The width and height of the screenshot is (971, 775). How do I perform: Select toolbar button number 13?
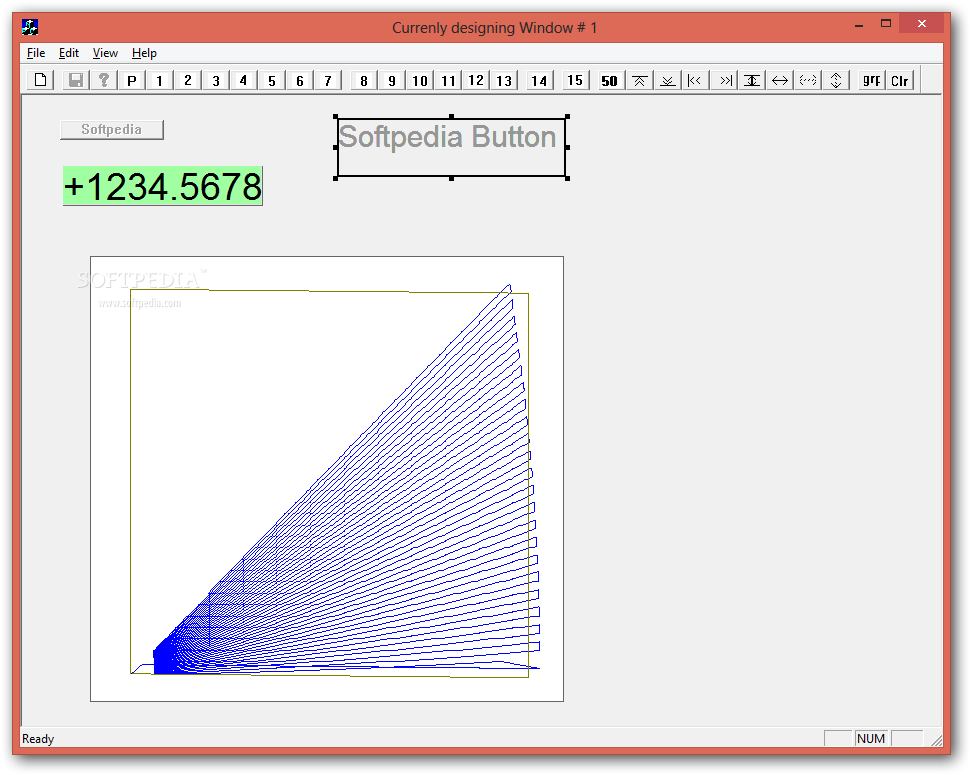[504, 80]
